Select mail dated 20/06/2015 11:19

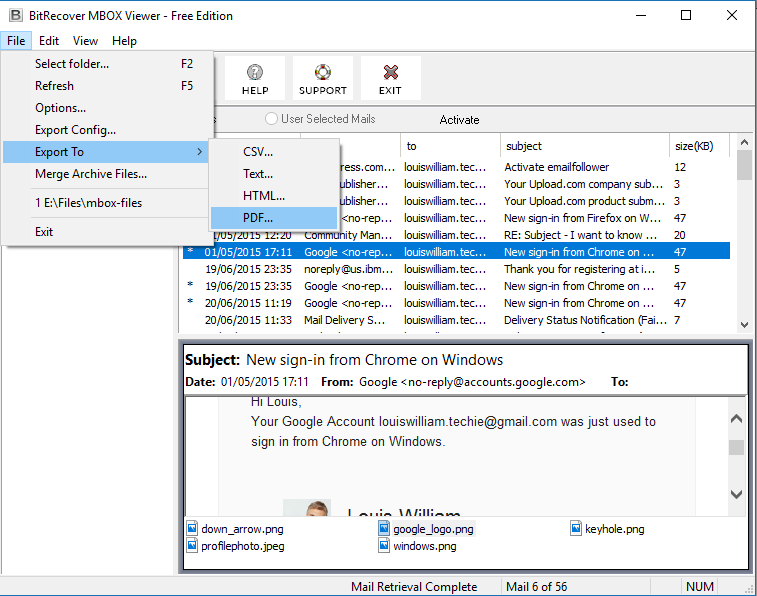coord(456,303)
